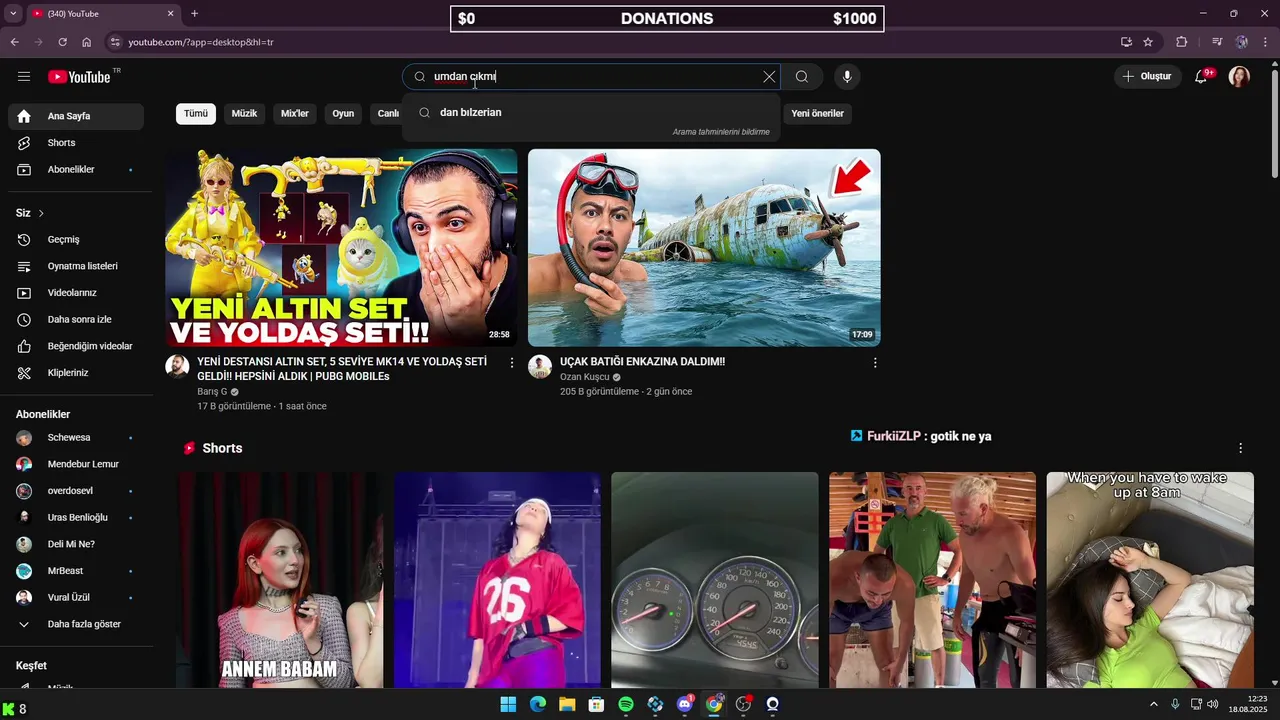Open the wake up at 8am short
The image size is (1280, 720).
tap(1150, 580)
